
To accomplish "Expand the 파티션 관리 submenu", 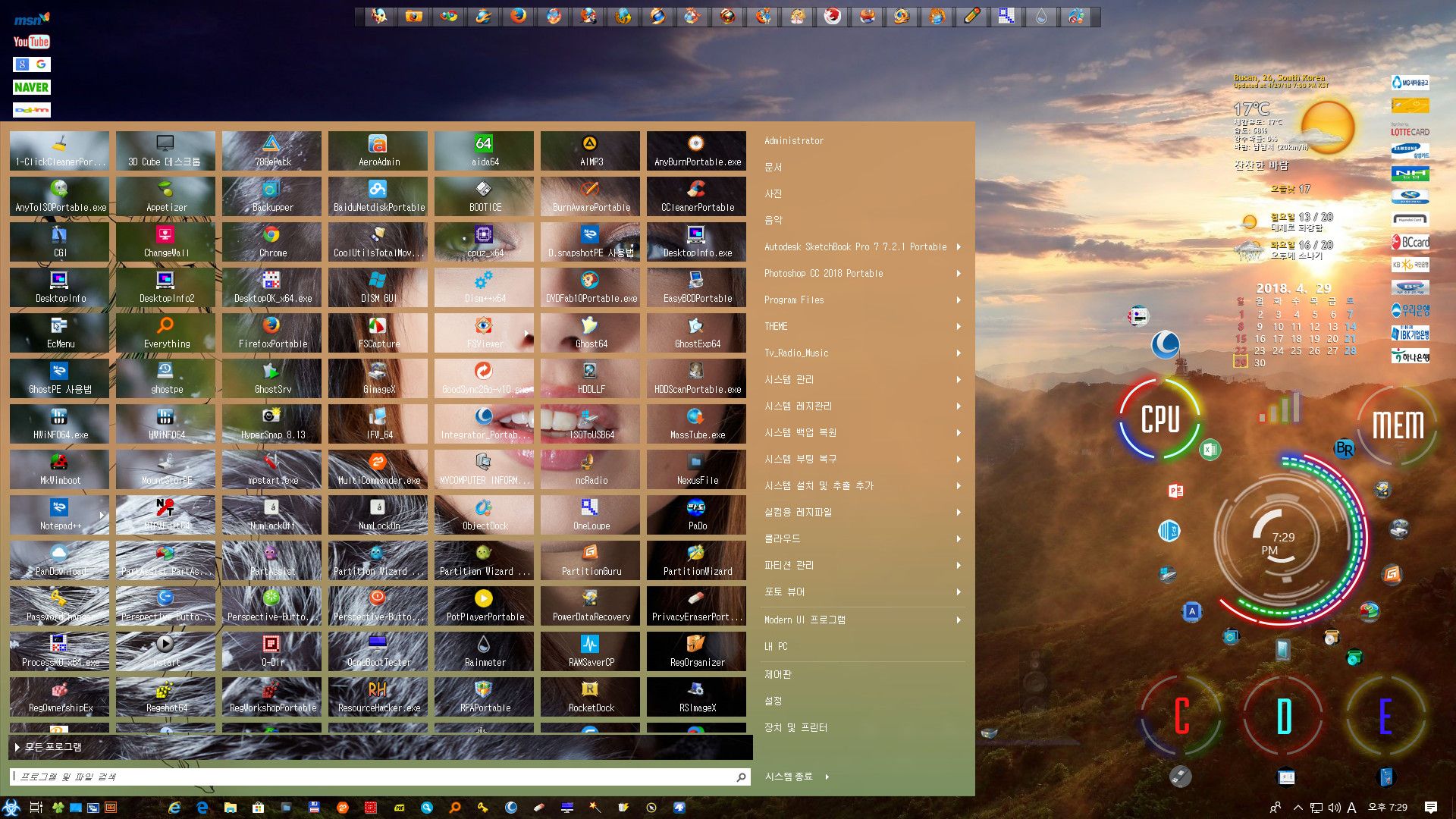I will pos(863,565).
